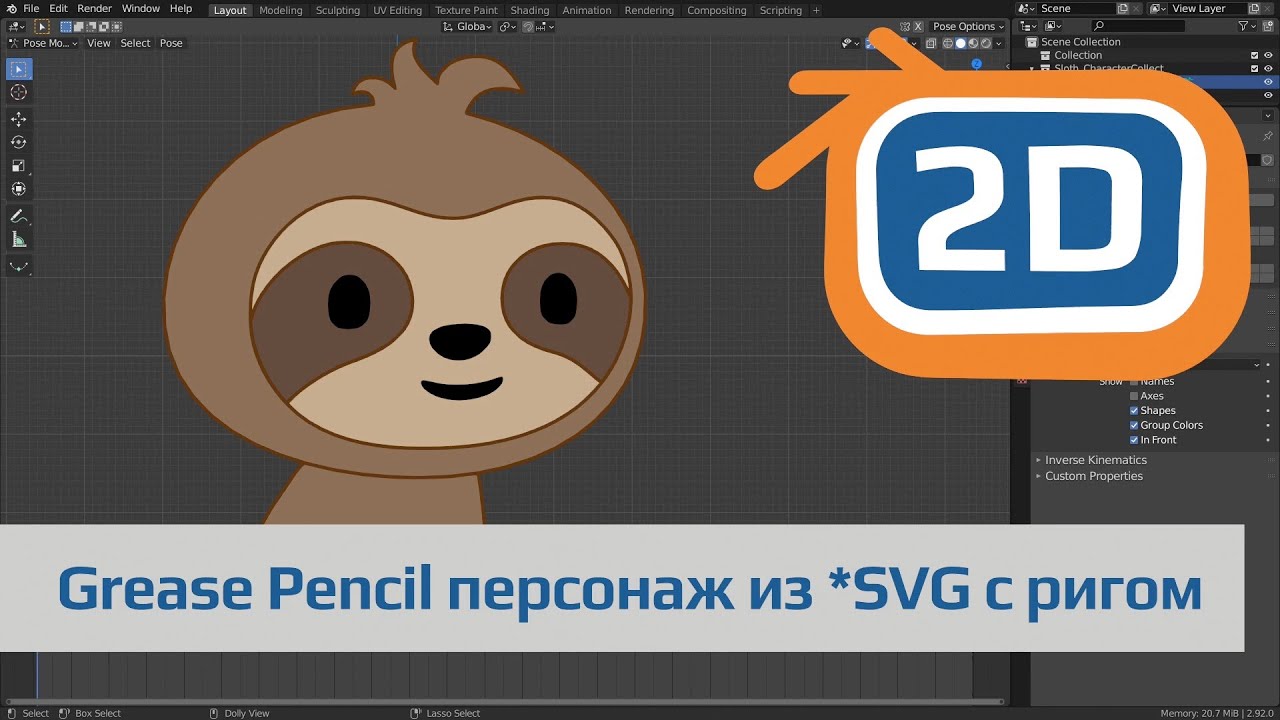Hide Collection with its eye icon
The width and height of the screenshot is (1280, 720).
click(x=1268, y=55)
